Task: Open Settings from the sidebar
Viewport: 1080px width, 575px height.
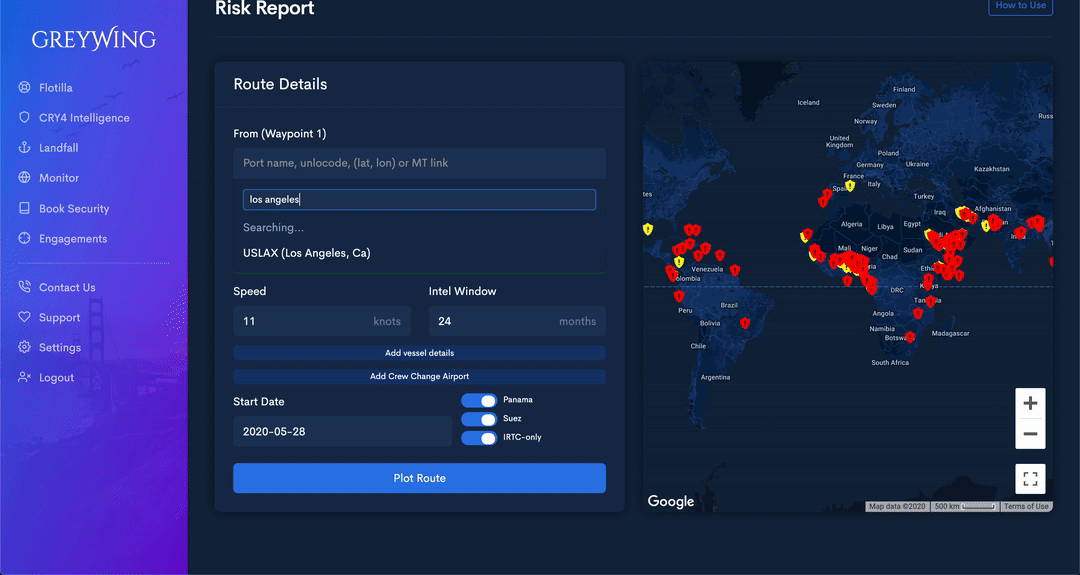Action: pos(59,348)
